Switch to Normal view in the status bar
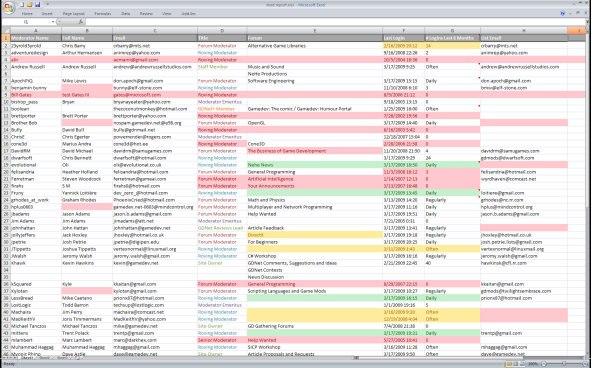 click(x=509, y=364)
